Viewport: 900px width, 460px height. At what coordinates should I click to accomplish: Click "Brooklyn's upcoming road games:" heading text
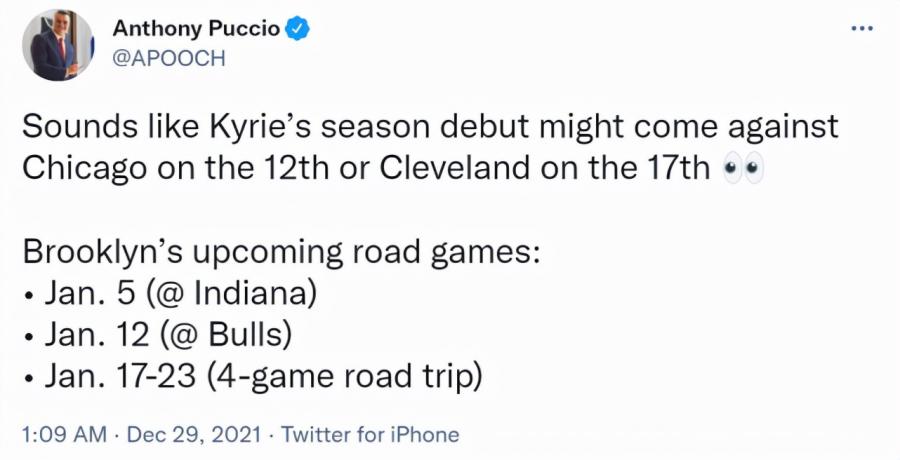pyautogui.click(x=281, y=253)
